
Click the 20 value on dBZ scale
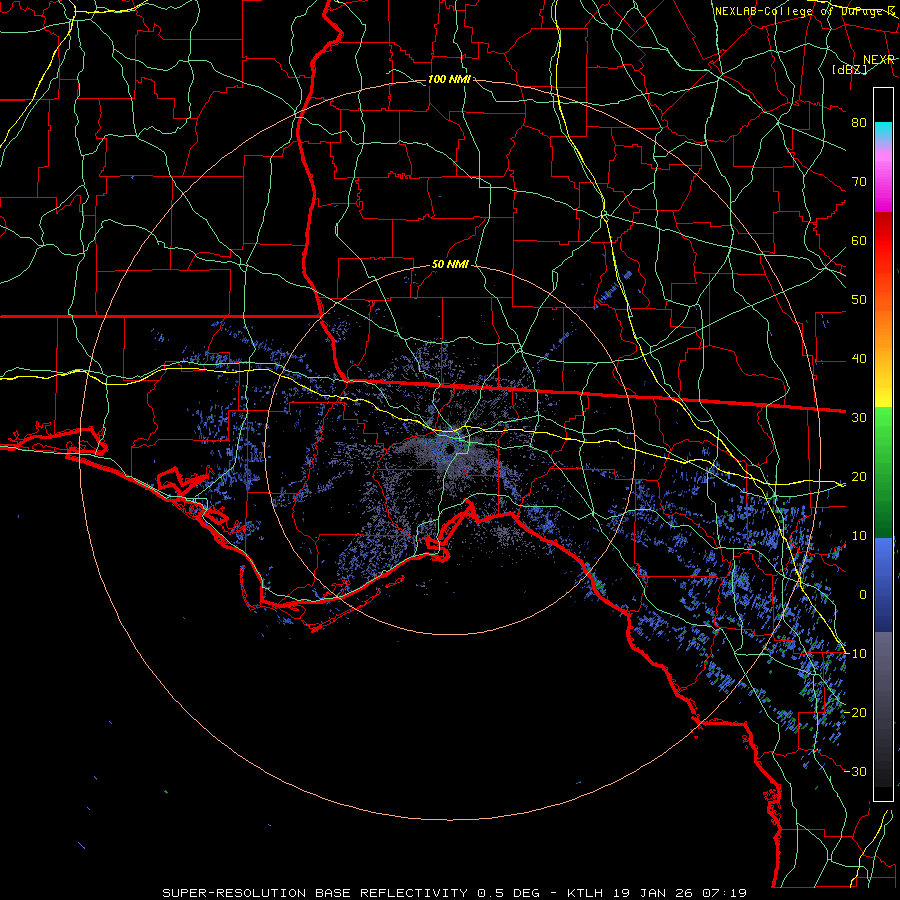pyautogui.click(x=859, y=476)
